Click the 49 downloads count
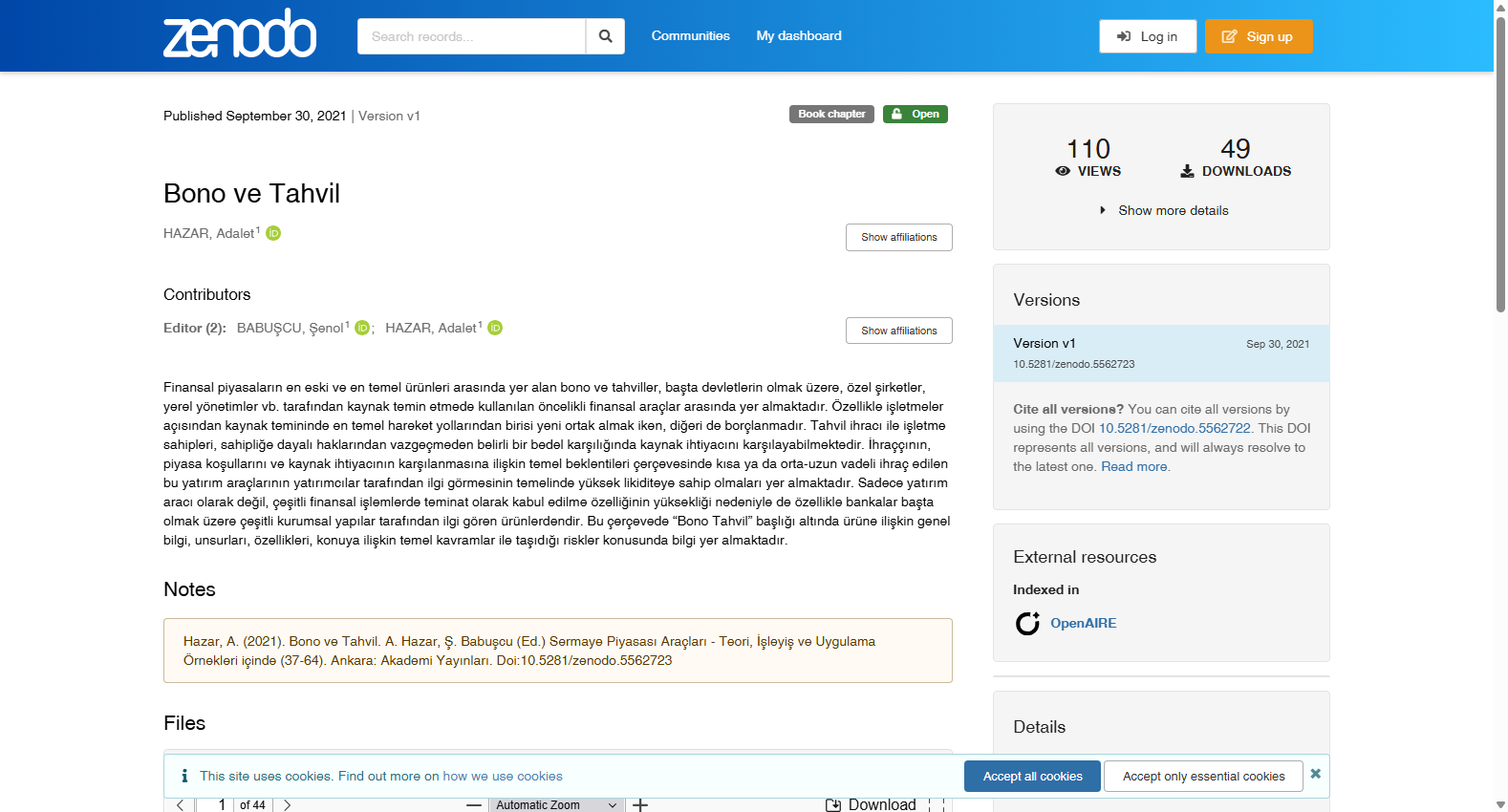Viewport: 1508px width, 812px height. click(1236, 149)
